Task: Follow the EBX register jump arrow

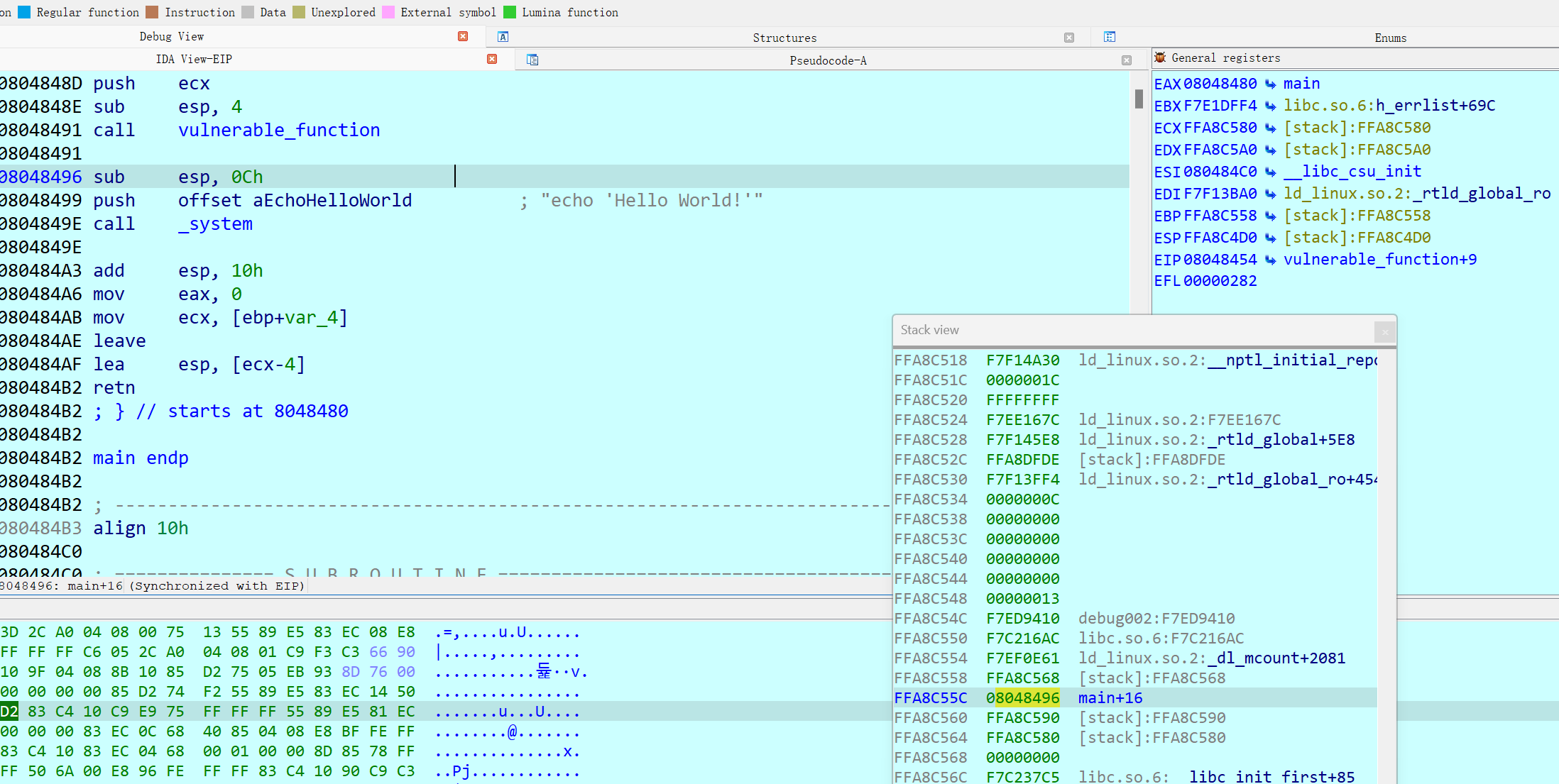Action: 1271,106
